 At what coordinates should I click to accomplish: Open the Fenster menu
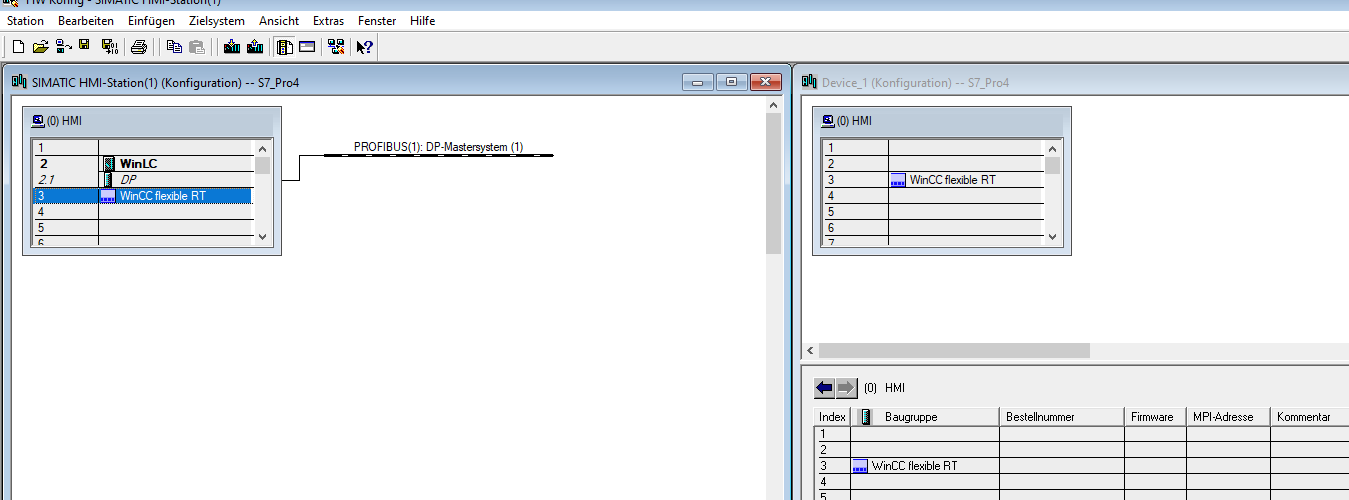[377, 20]
